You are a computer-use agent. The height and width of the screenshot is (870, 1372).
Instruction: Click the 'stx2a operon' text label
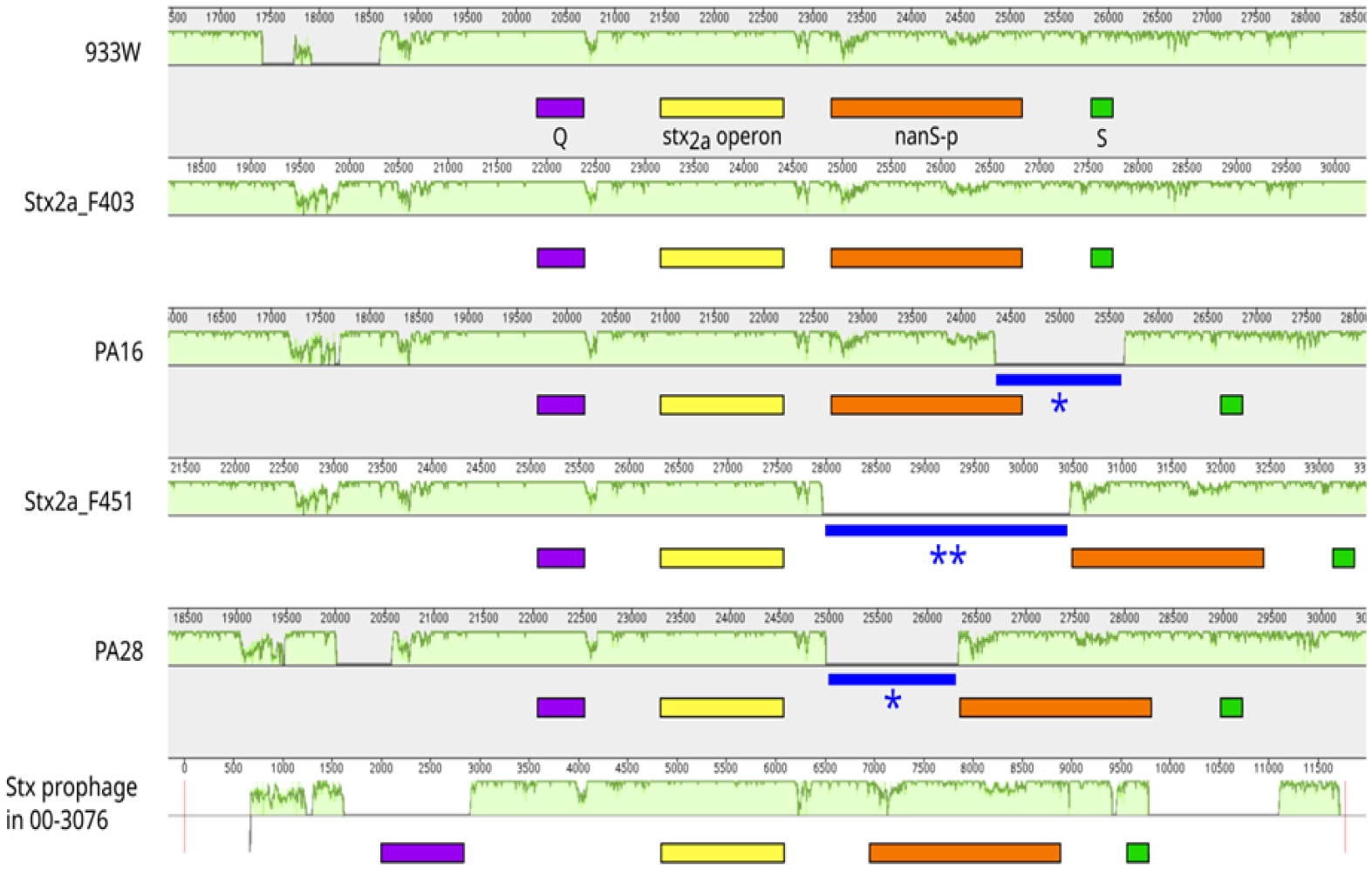click(x=721, y=137)
